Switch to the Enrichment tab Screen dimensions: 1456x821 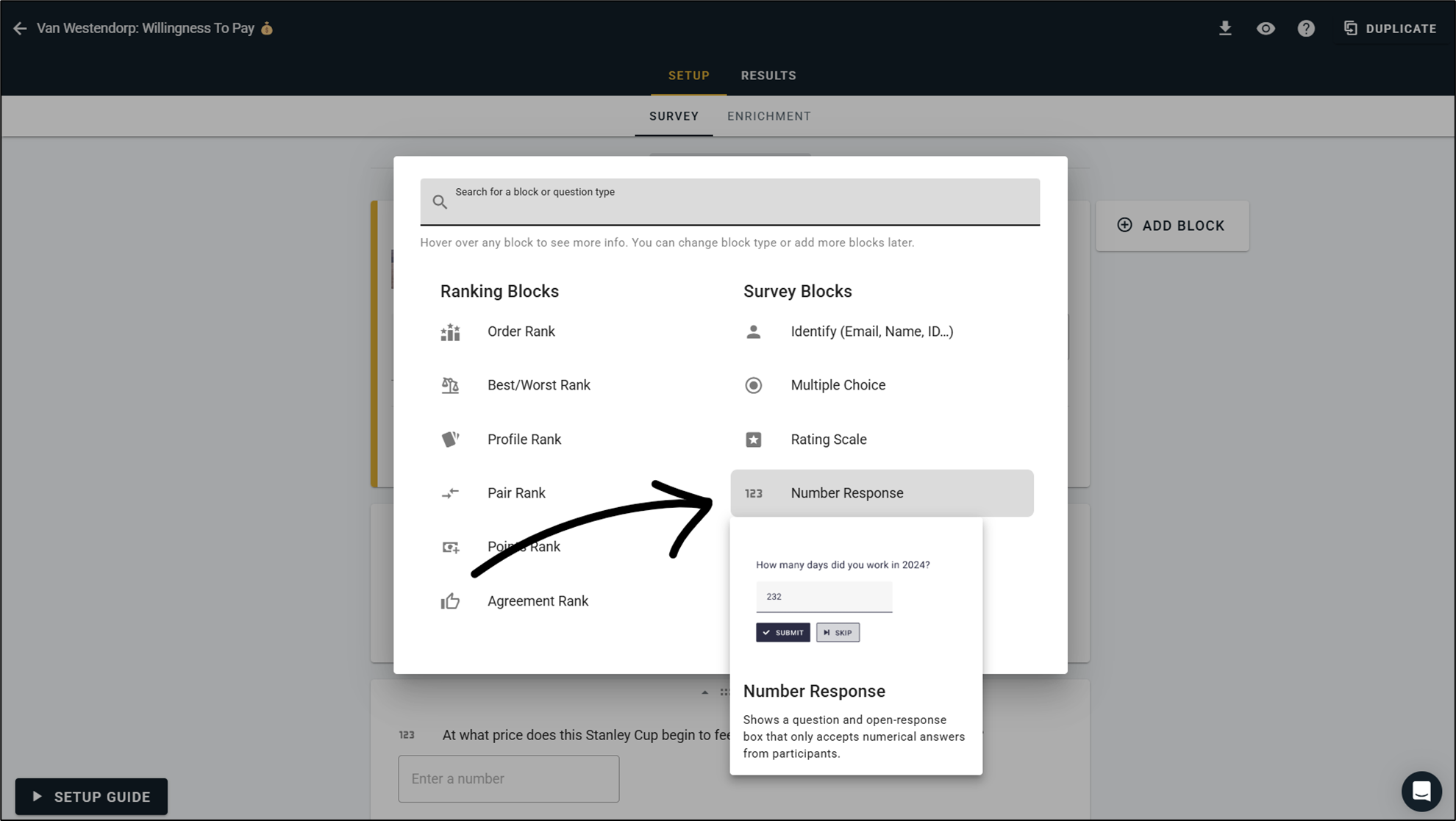click(x=769, y=116)
